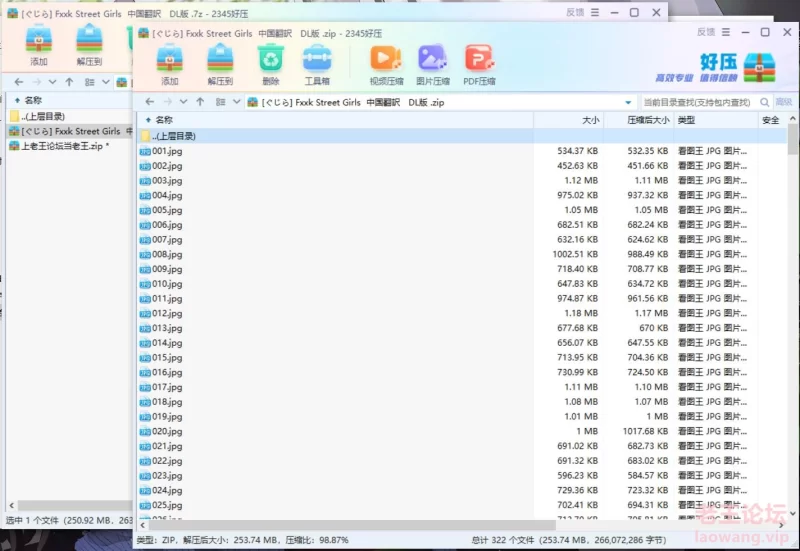Click the 001.jpg file icon

tap(145, 151)
